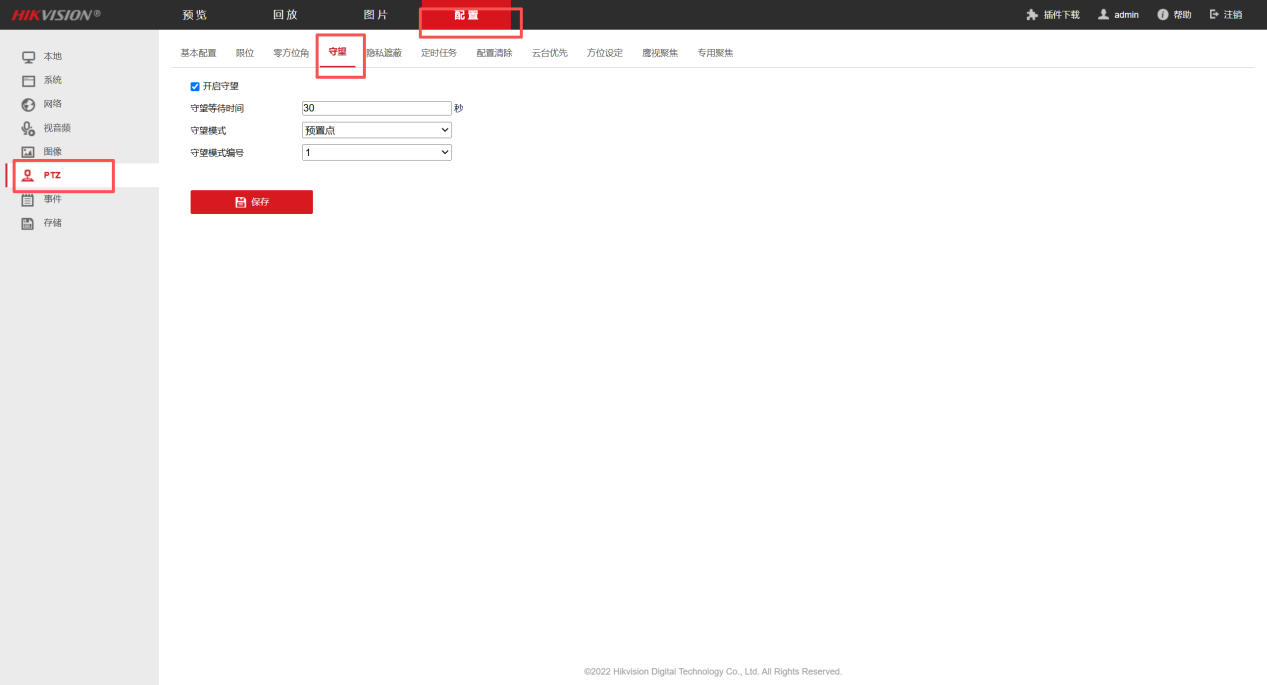Select the 隐私遮蔽 tab
The width and height of the screenshot is (1267, 685).
point(384,53)
